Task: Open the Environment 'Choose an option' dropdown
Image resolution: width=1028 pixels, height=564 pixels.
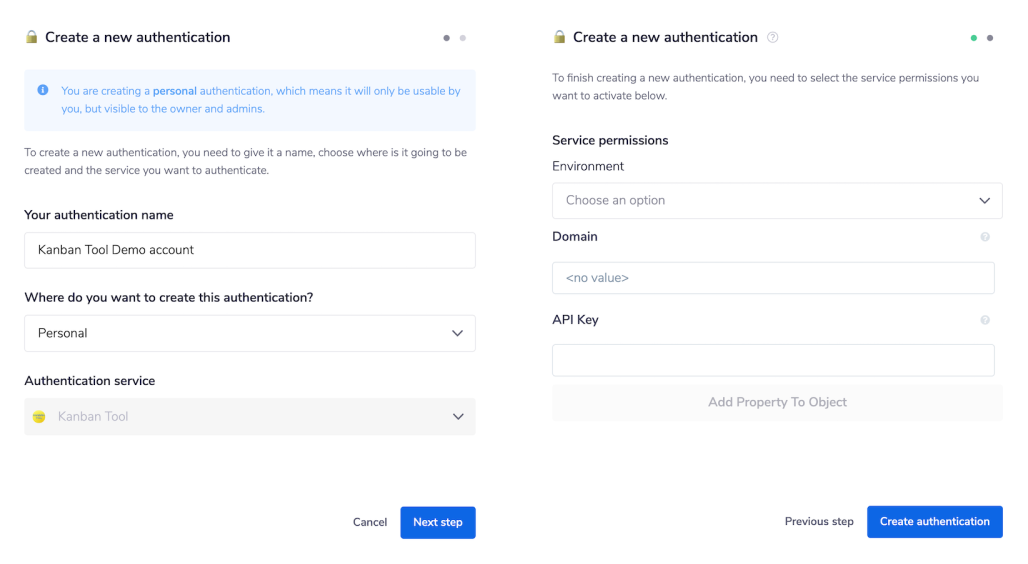Action: pyautogui.click(x=777, y=200)
